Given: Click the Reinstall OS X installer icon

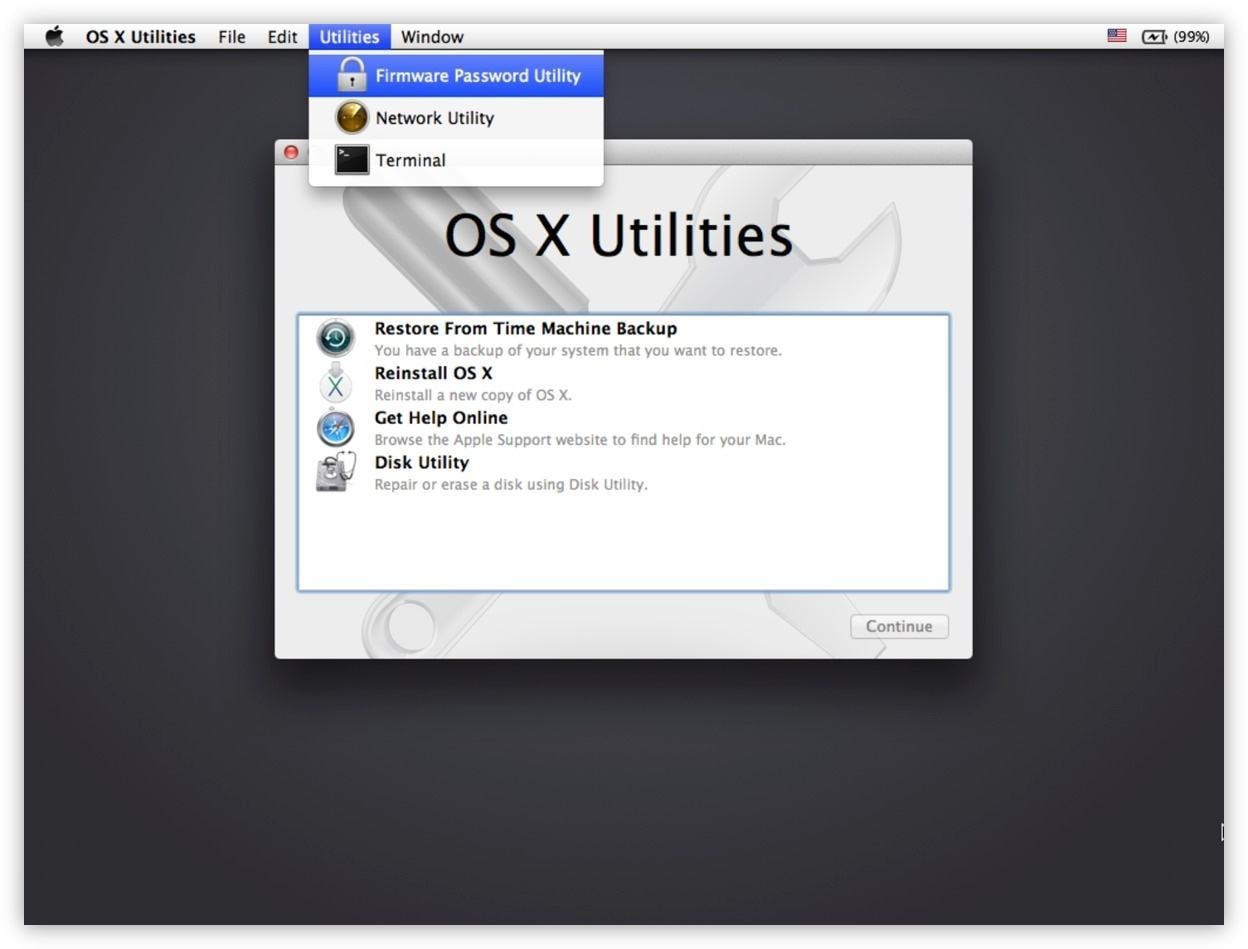Looking at the screenshot, I should point(336,383).
